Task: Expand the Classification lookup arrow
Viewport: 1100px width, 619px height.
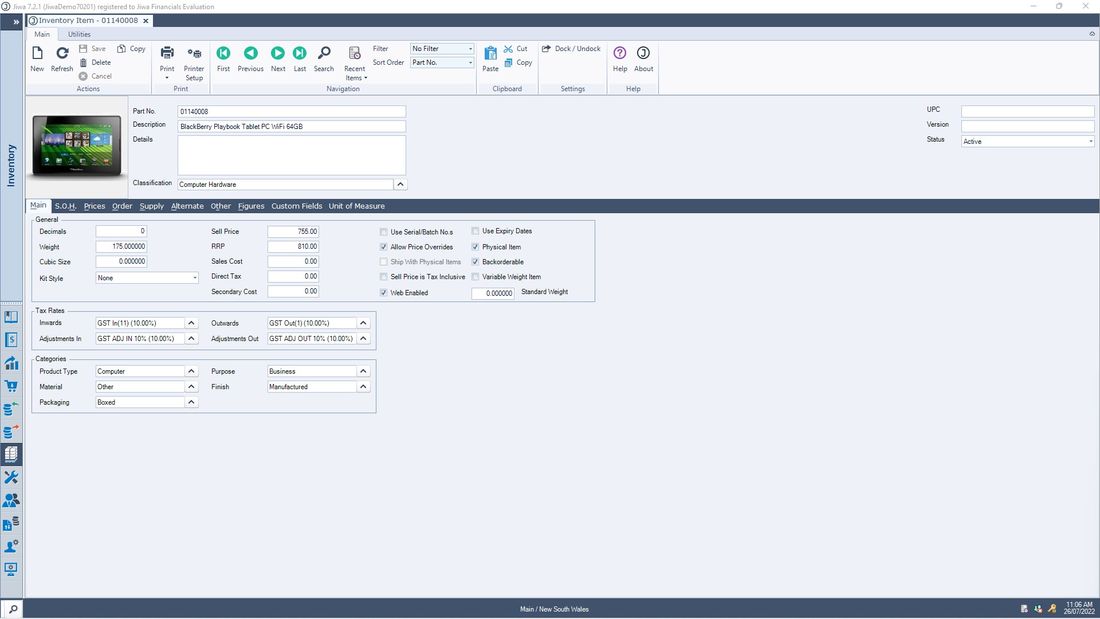Action: (400, 185)
